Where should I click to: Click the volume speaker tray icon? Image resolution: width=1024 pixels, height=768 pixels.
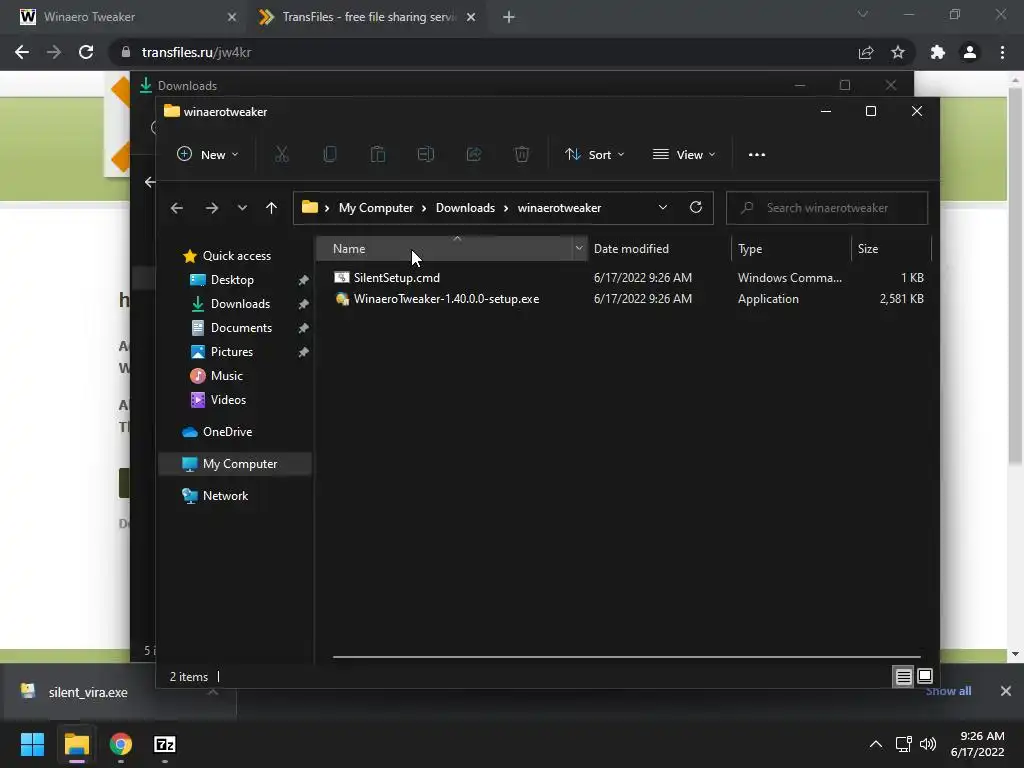coord(928,744)
